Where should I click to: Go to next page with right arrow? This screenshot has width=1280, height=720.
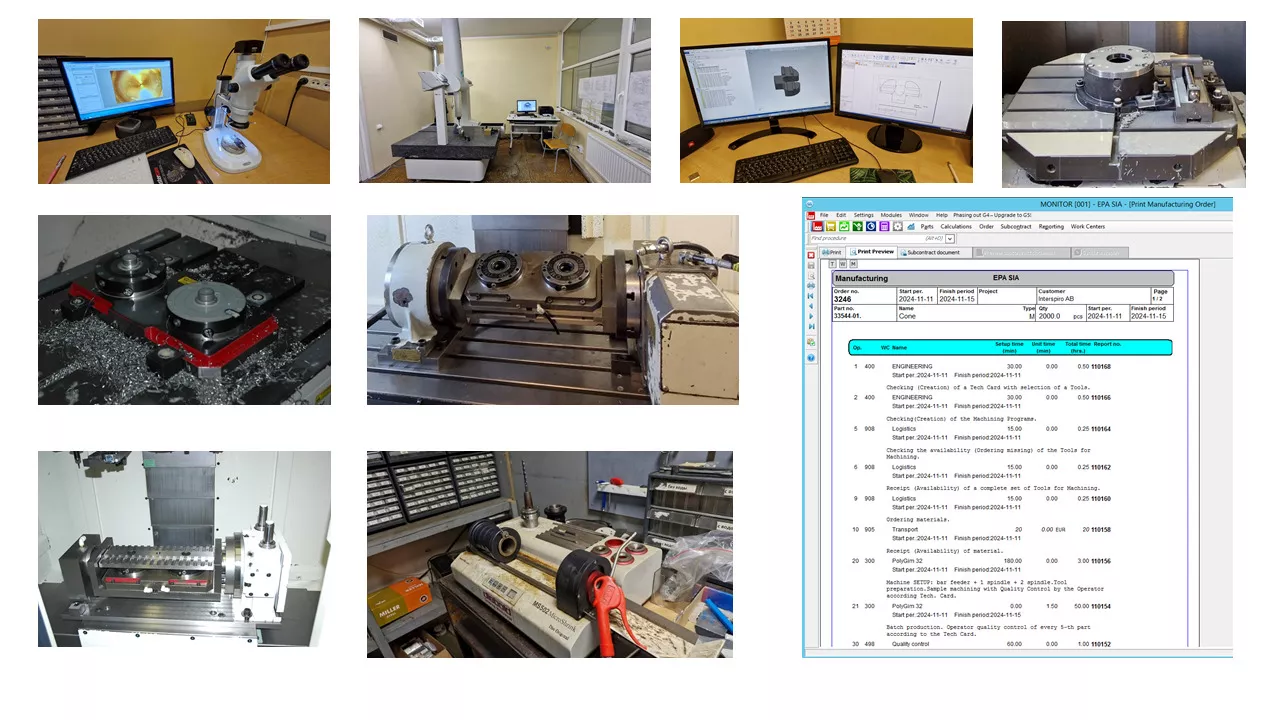point(811,316)
